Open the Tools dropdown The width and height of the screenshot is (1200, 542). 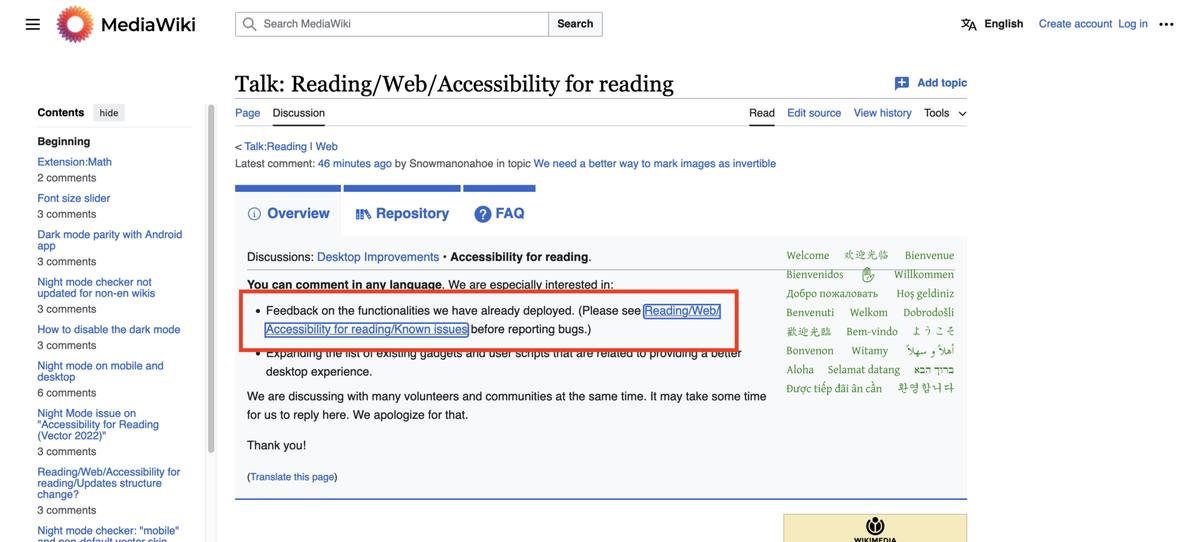(945, 113)
